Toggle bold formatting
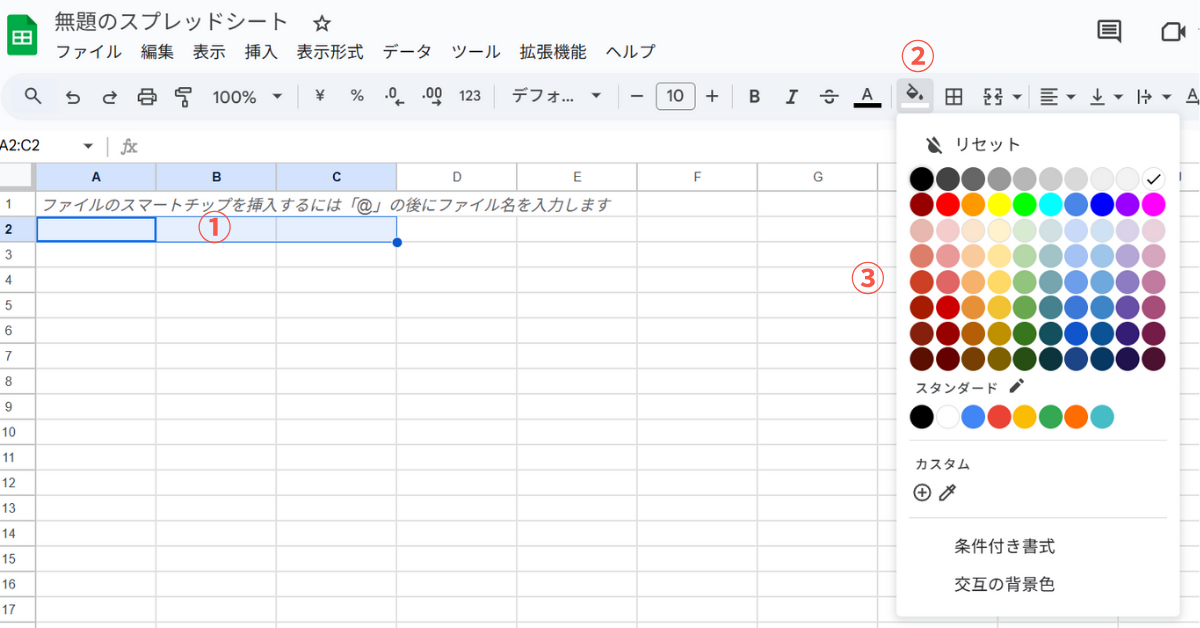Image resolution: width=1200 pixels, height=628 pixels. pos(754,96)
